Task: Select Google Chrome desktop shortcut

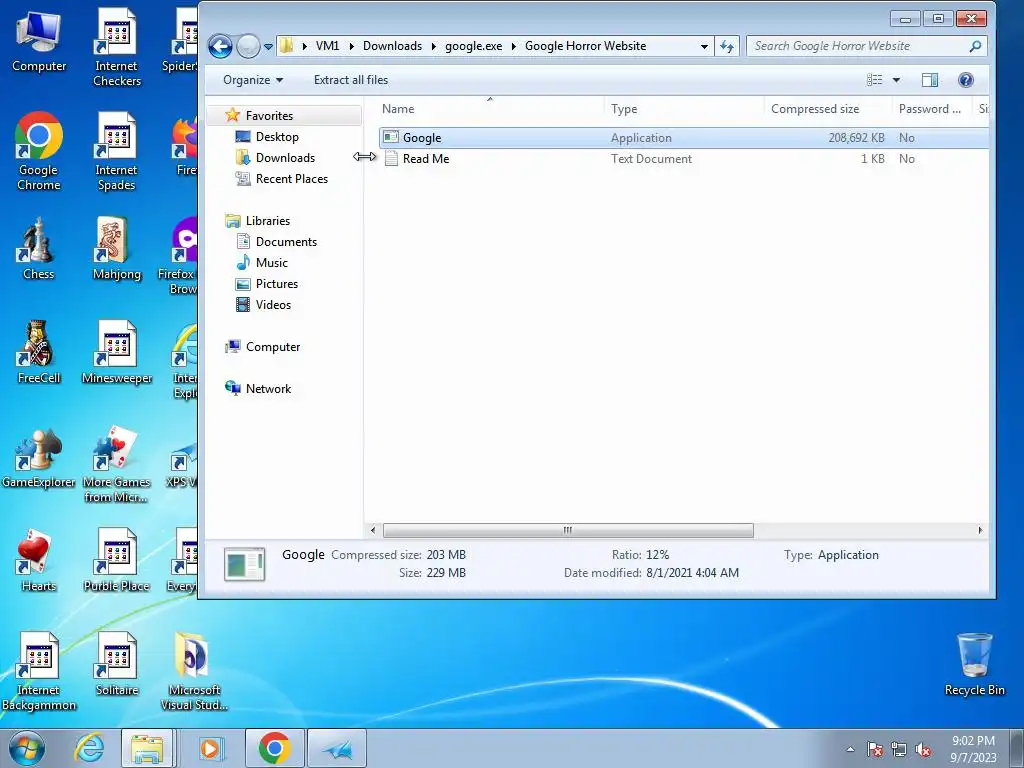Action: pos(39,151)
